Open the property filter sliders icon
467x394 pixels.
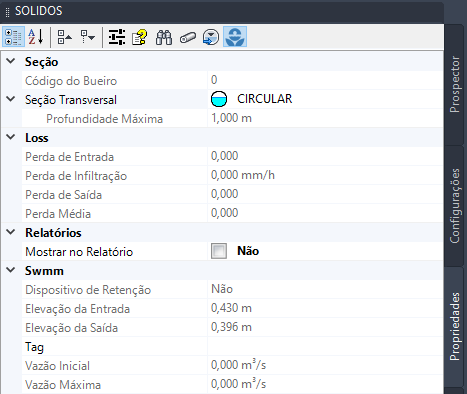click(117, 37)
